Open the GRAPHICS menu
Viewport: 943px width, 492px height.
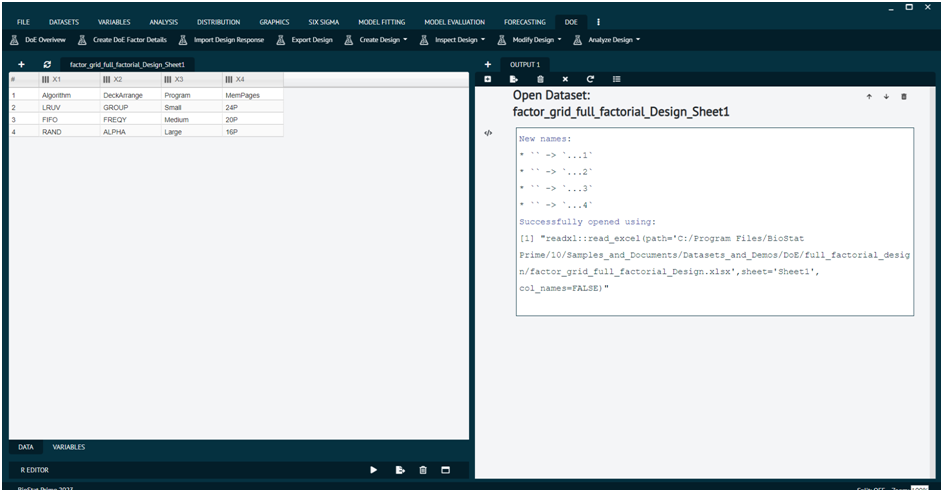pyautogui.click(x=274, y=22)
